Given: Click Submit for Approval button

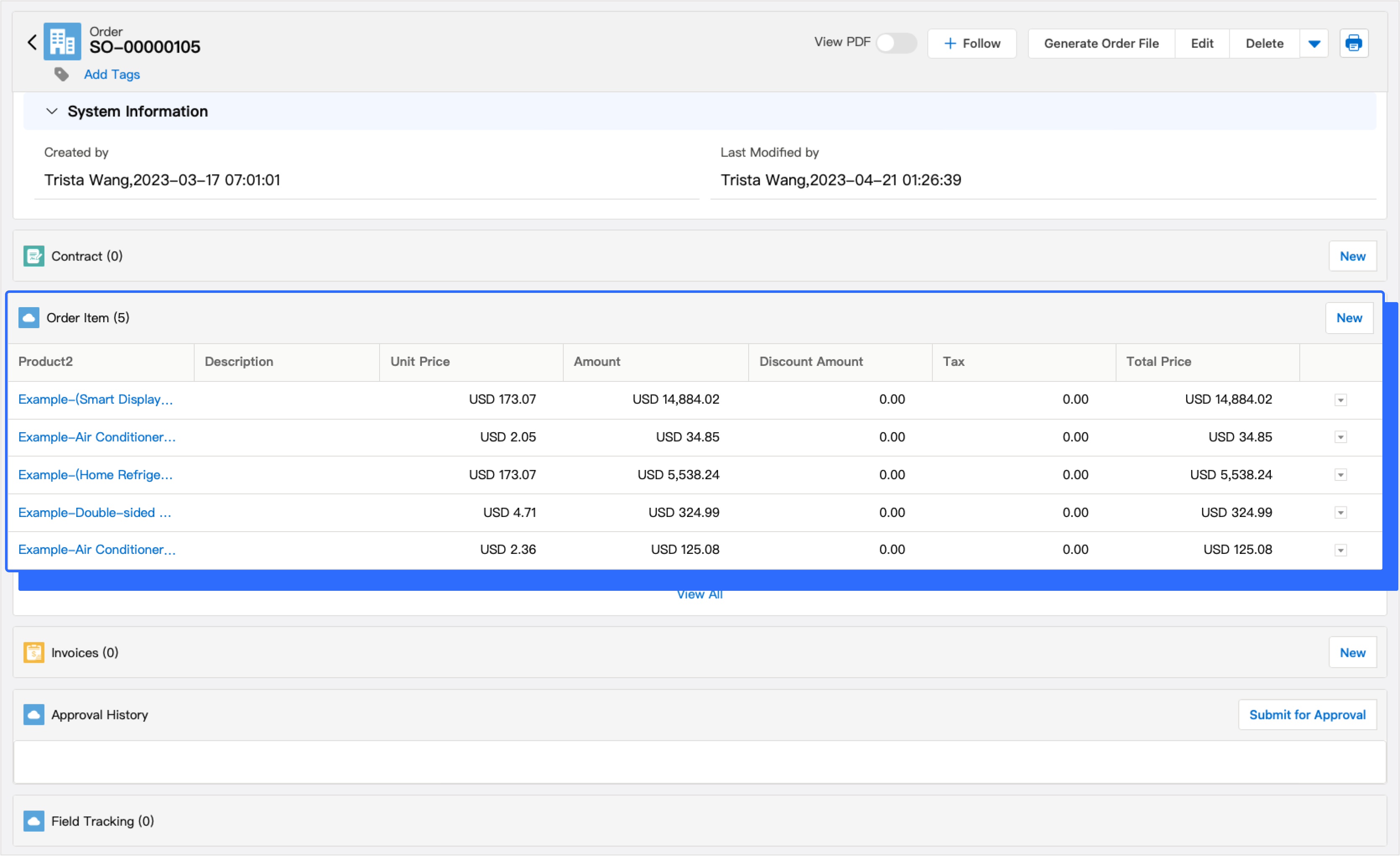Looking at the screenshot, I should [1307, 715].
